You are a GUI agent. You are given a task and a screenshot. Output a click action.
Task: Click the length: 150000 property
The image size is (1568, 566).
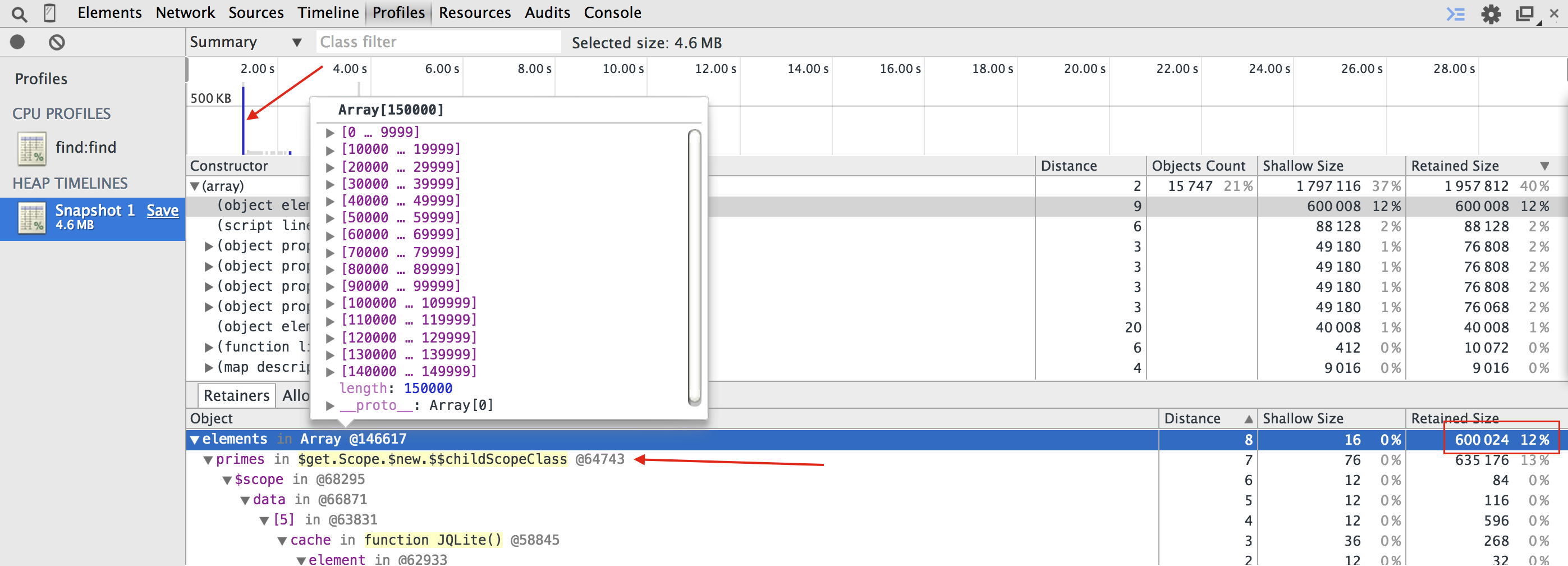pos(396,389)
